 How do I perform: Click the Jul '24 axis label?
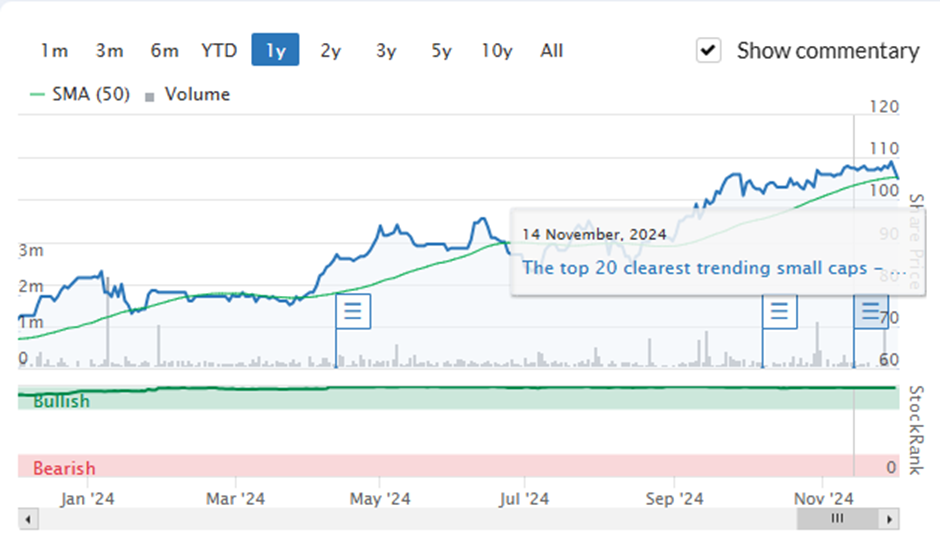click(x=524, y=498)
